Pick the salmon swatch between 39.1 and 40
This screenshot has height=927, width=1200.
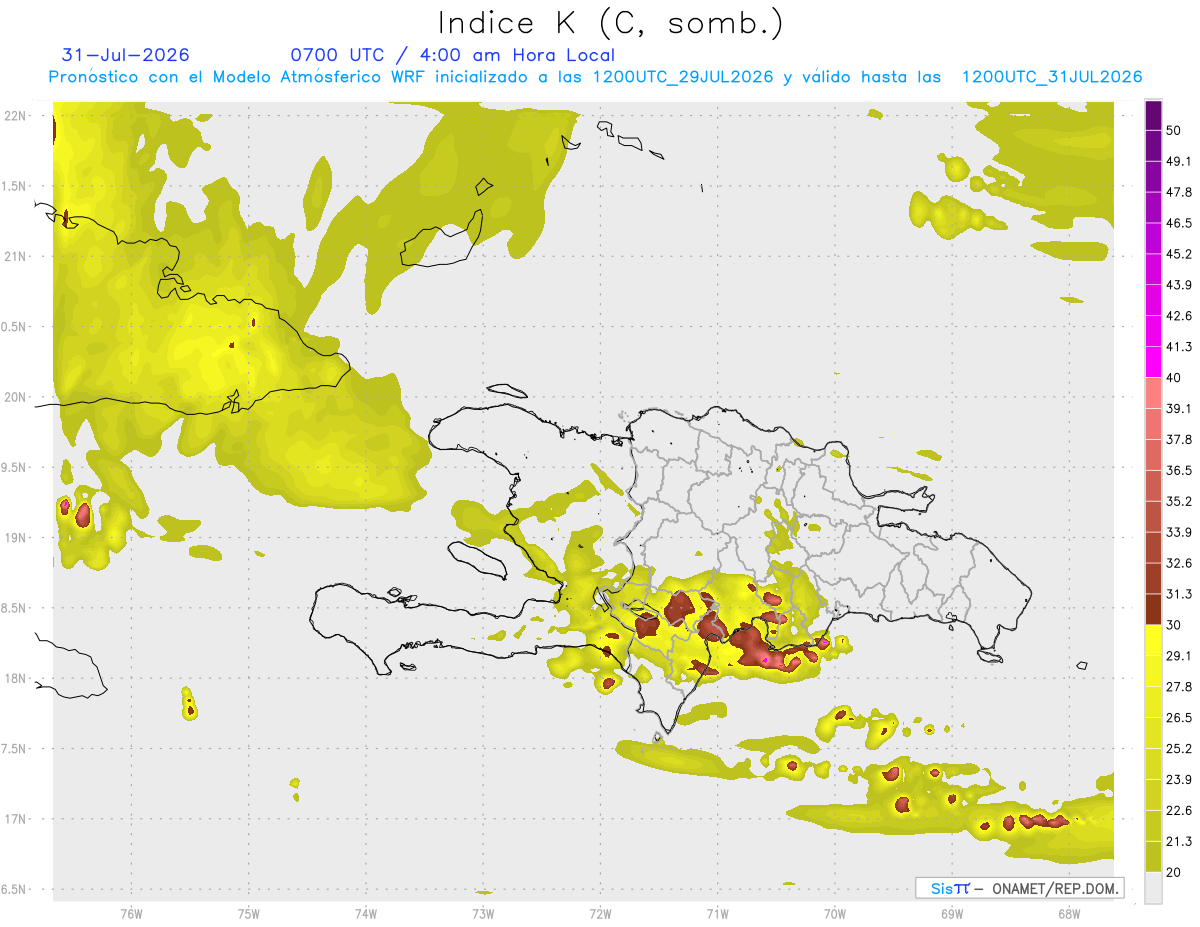click(x=1153, y=393)
